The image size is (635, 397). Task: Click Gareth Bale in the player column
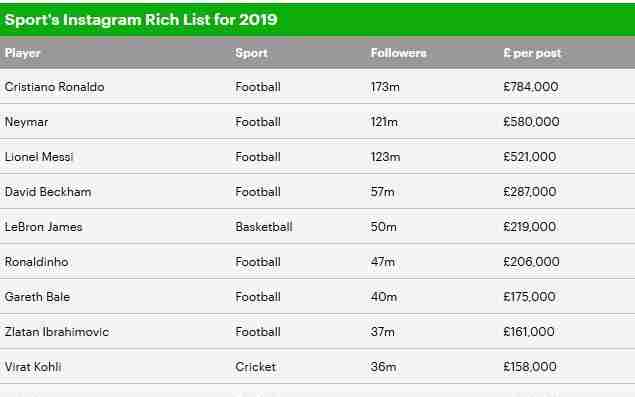[37, 297]
